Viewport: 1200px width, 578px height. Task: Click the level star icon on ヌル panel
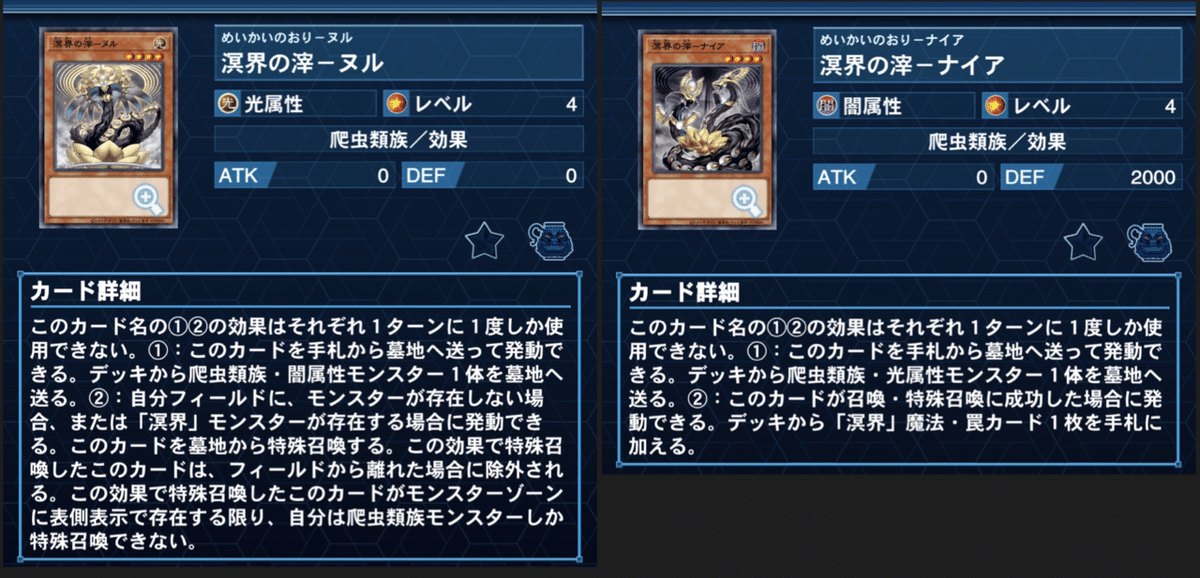[397, 104]
